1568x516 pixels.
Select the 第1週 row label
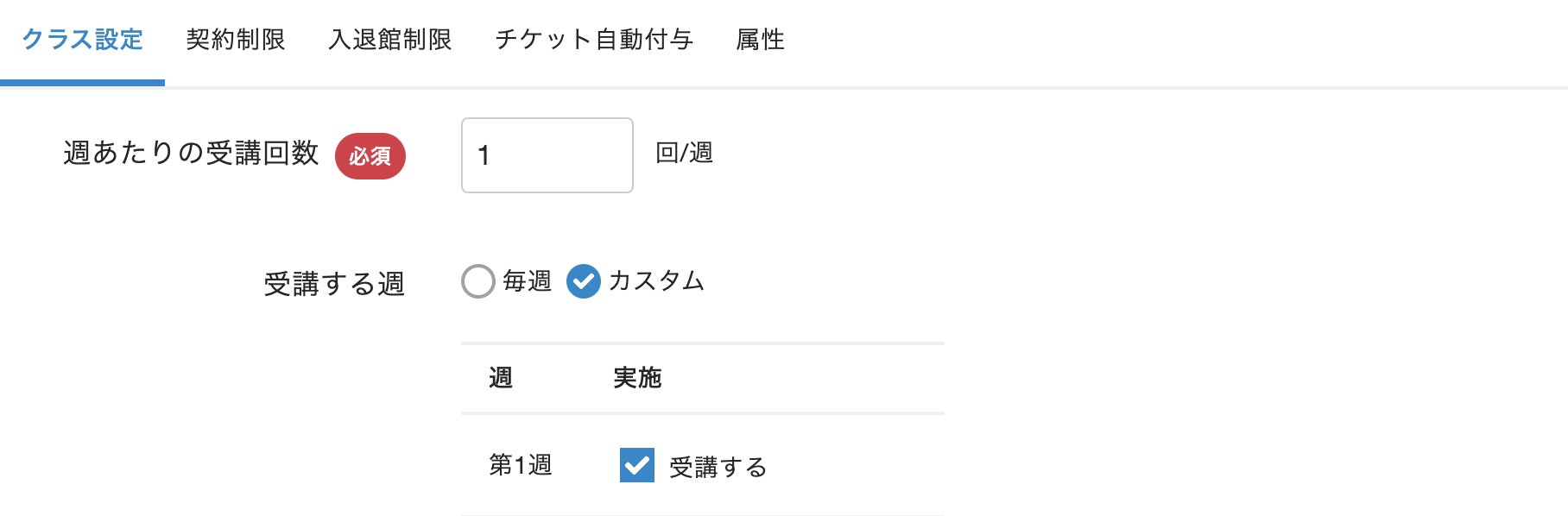click(521, 465)
